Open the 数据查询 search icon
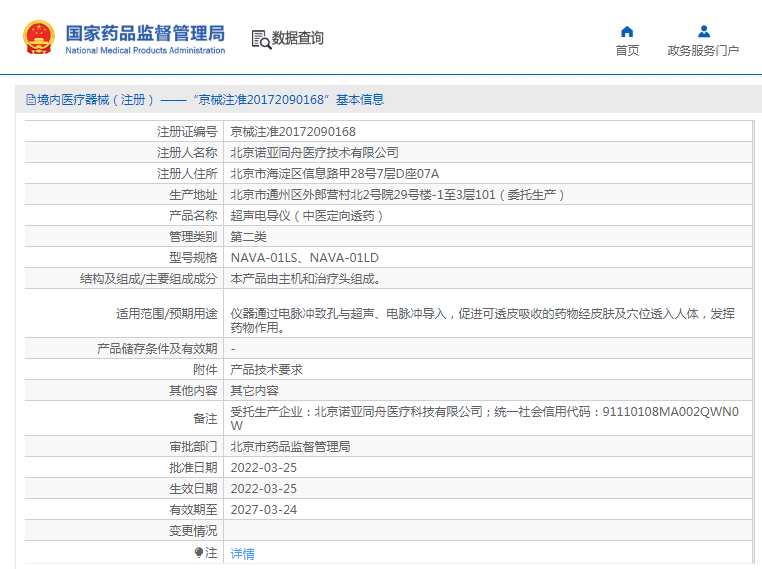This screenshot has width=762, height=569. click(x=261, y=39)
